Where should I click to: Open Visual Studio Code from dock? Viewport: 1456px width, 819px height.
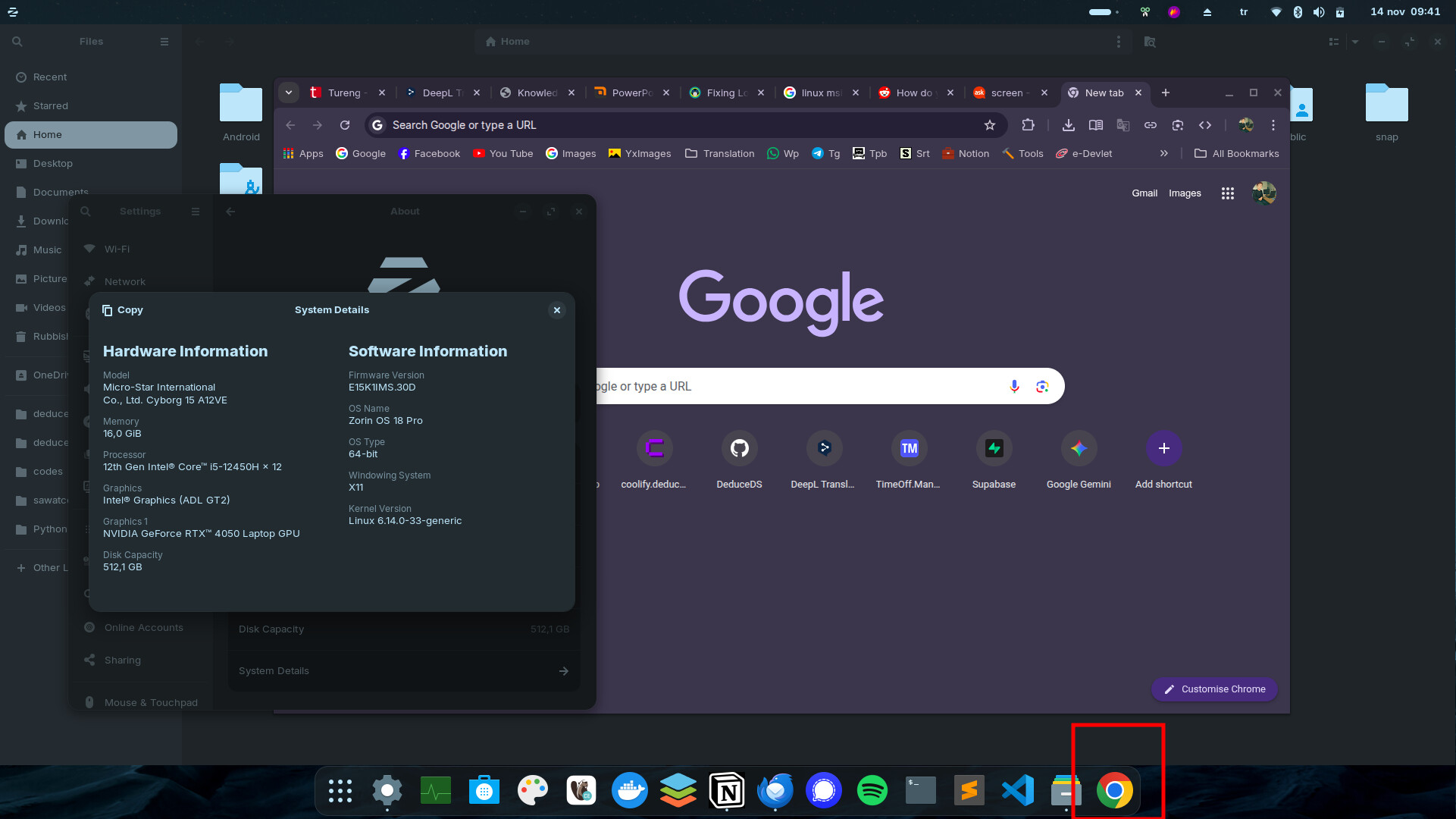[x=1017, y=791]
